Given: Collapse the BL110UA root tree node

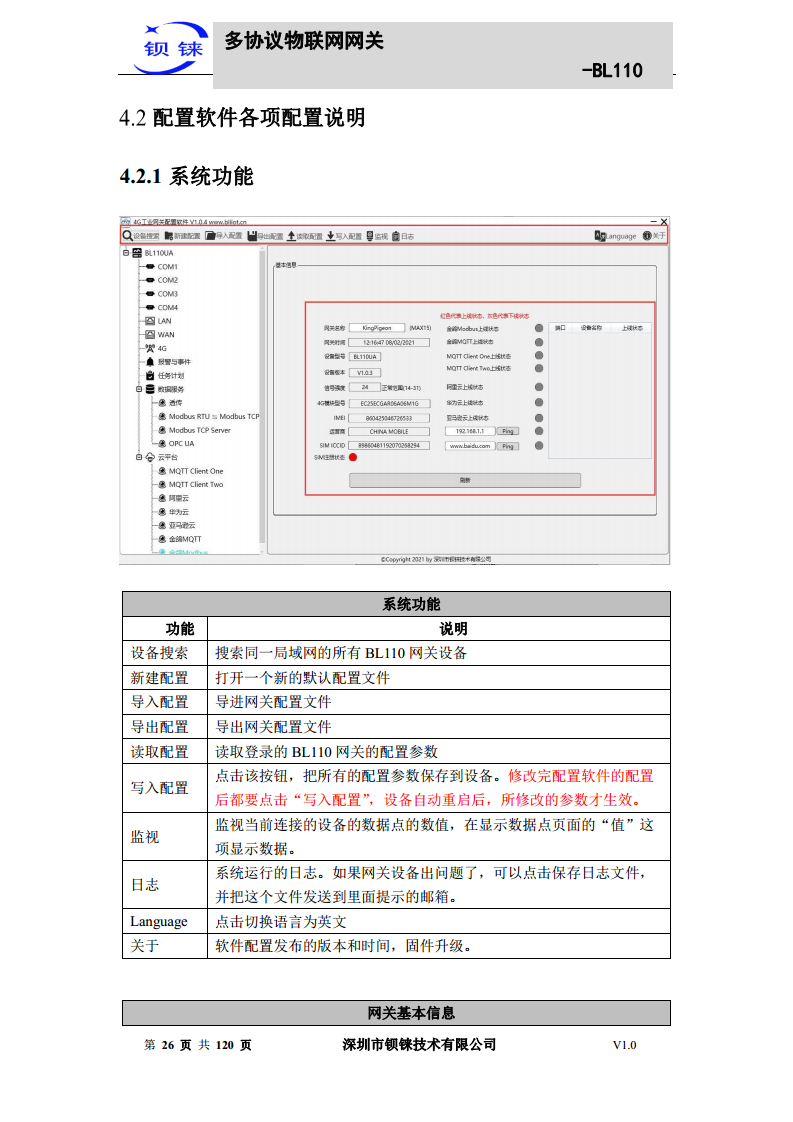Looking at the screenshot, I should (126, 253).
